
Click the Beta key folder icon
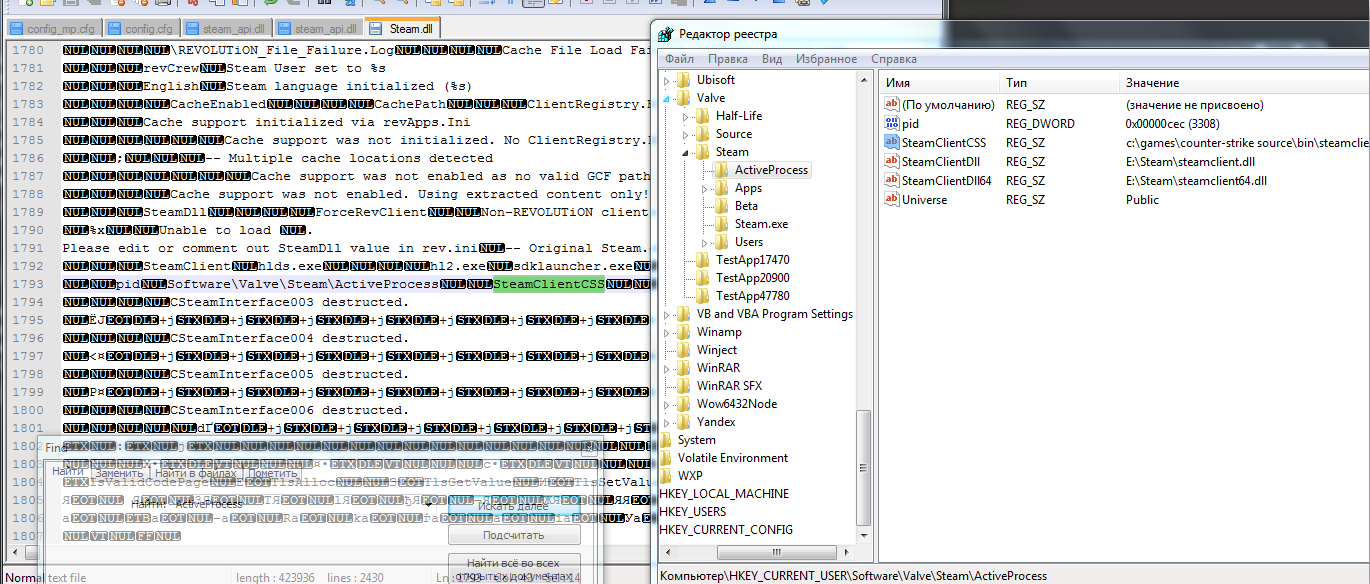pyautogui.click(x=722, y=206)
